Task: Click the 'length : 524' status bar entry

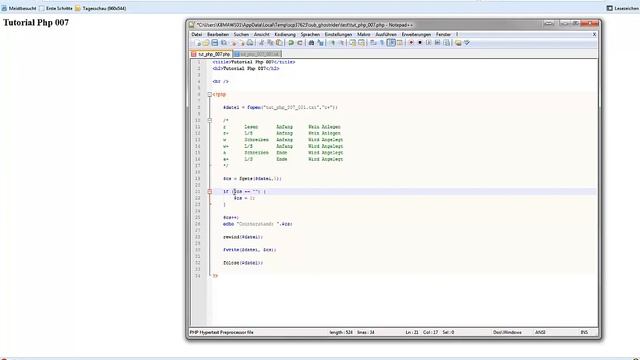Action: 341,333
